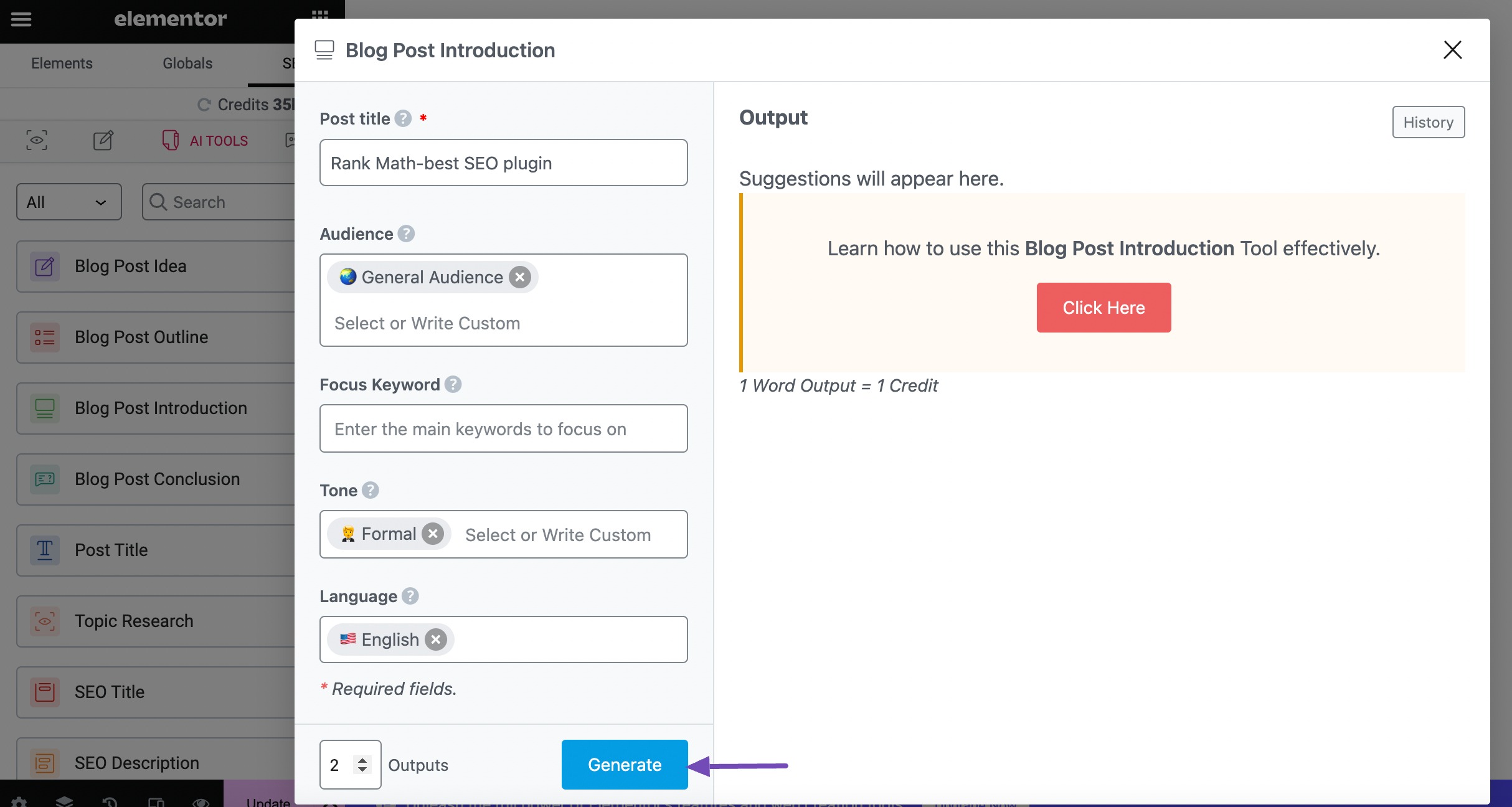The width and height of the screenshot is (1512, 807).
Task: Click the Post title input field
Action: click(504, 163)
